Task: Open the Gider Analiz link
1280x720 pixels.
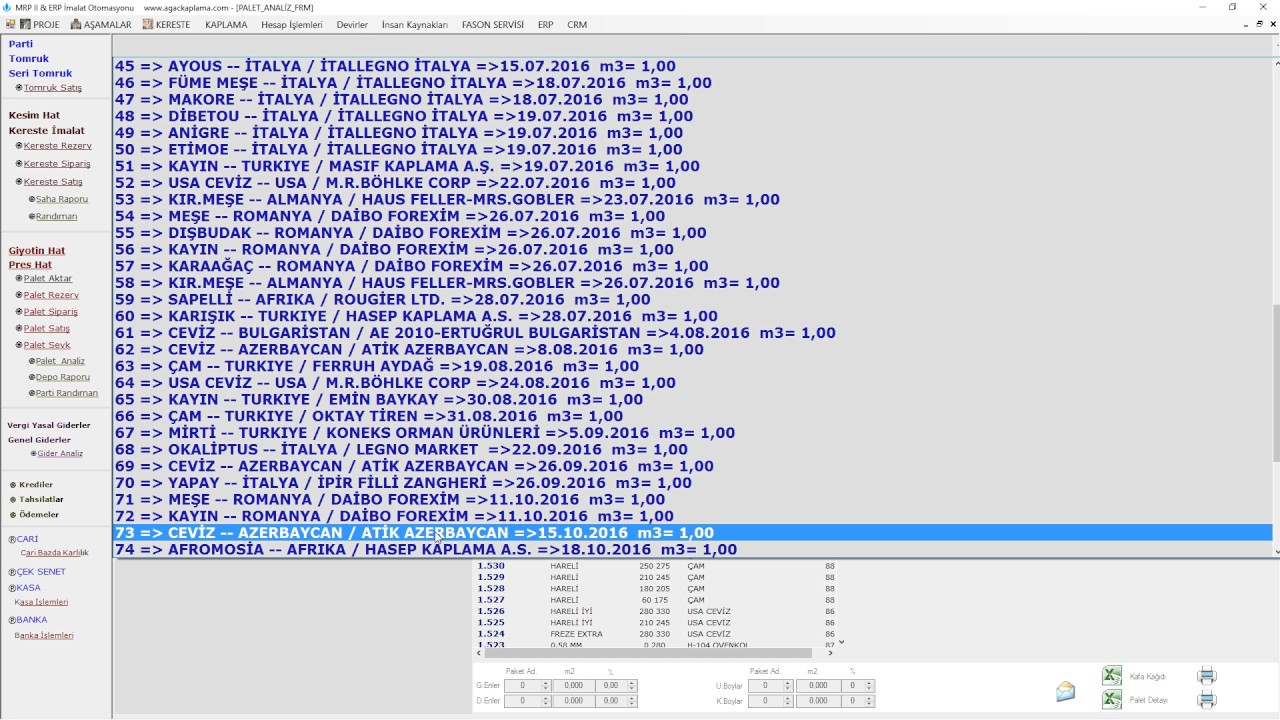Action: click(60, 454)
